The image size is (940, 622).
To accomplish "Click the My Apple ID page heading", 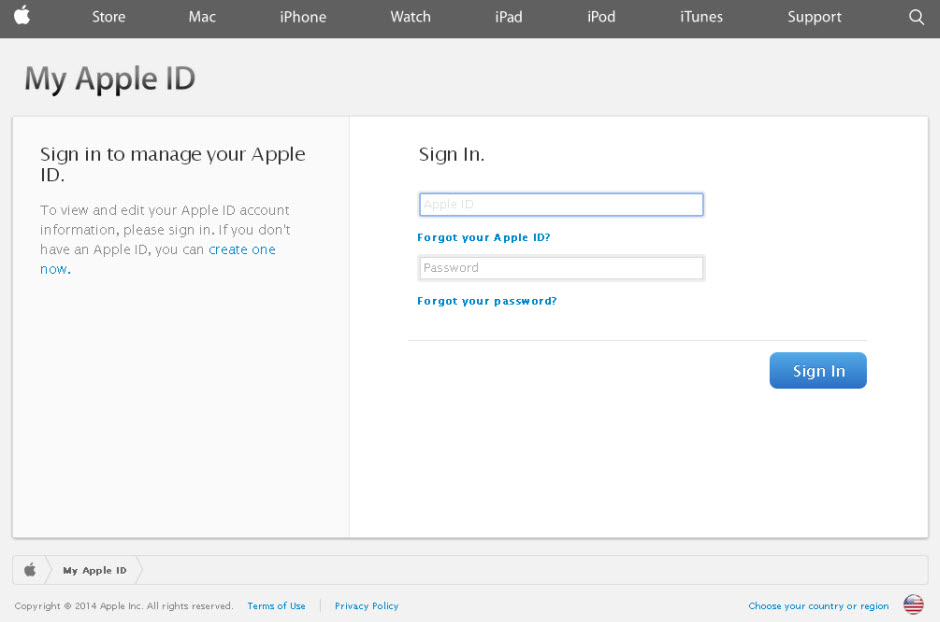I will (110, 78).
